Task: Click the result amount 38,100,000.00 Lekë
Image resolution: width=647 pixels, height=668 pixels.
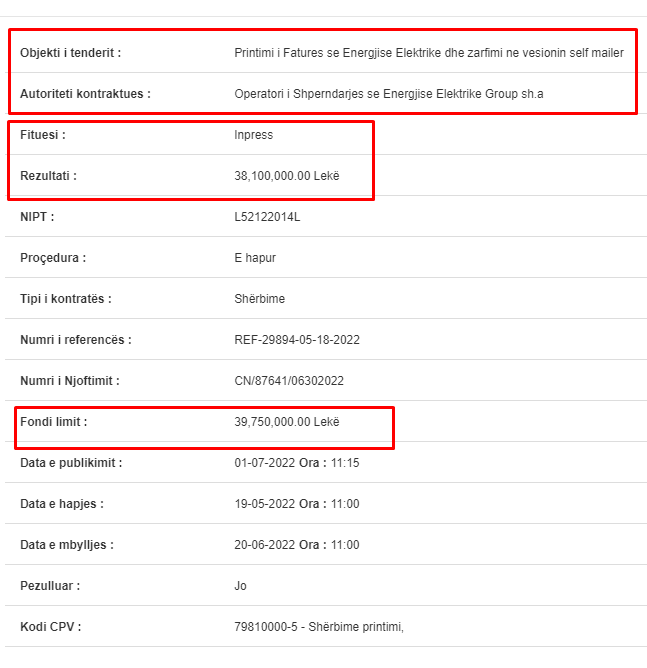Action: [x=287, y=176]
